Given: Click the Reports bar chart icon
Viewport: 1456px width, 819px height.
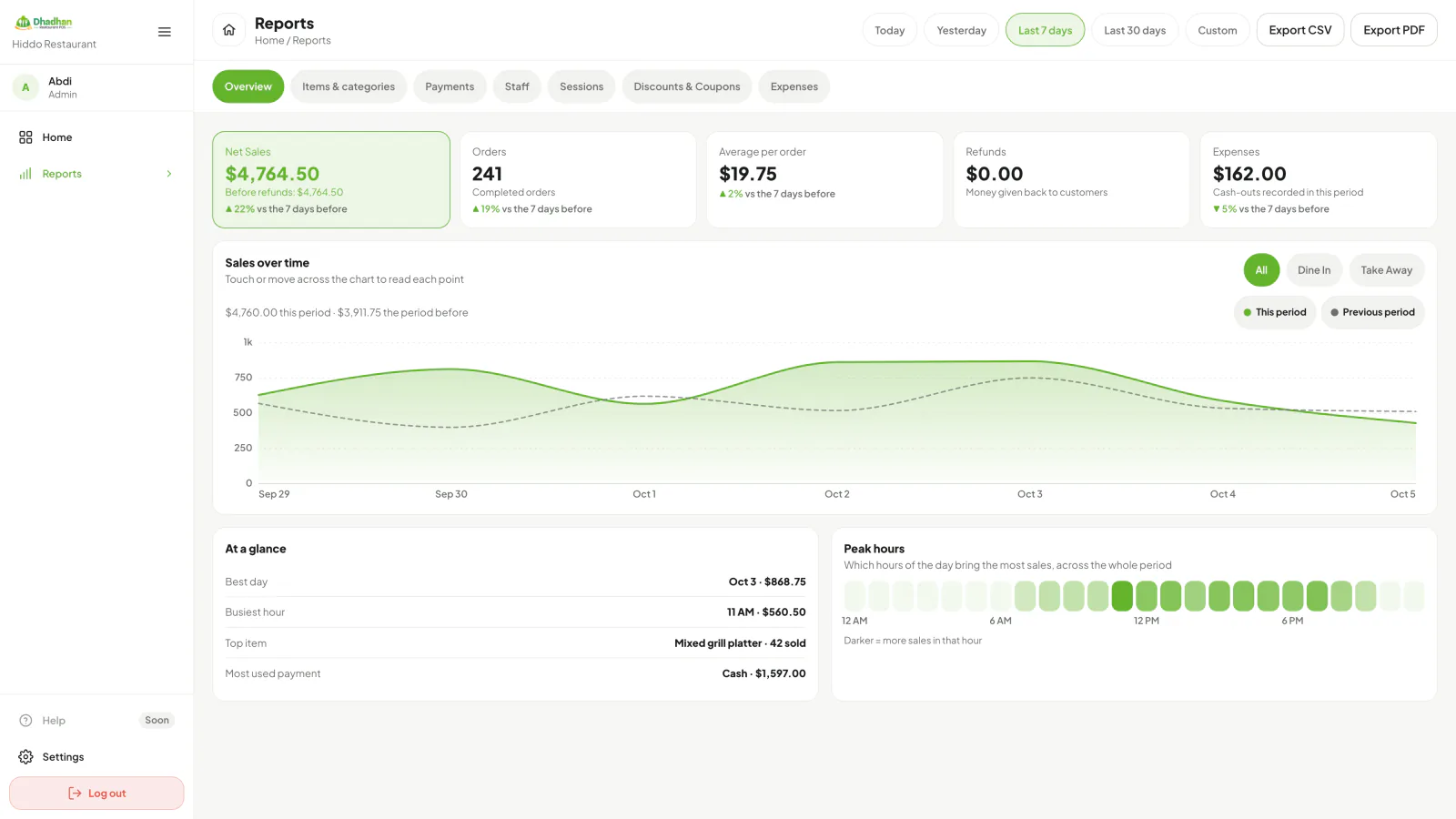Looking at the screenshot, I should [x=25, y=174].
